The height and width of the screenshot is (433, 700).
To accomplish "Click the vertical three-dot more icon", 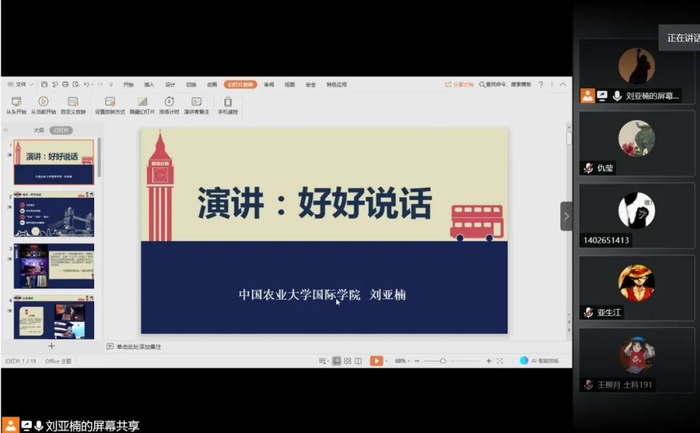I will (552, 84).
